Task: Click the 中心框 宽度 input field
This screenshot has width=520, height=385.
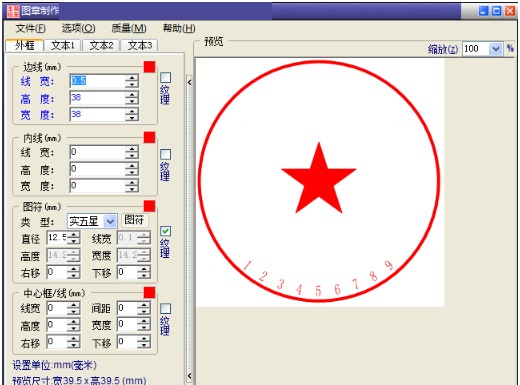Action: tap(127, 325)
